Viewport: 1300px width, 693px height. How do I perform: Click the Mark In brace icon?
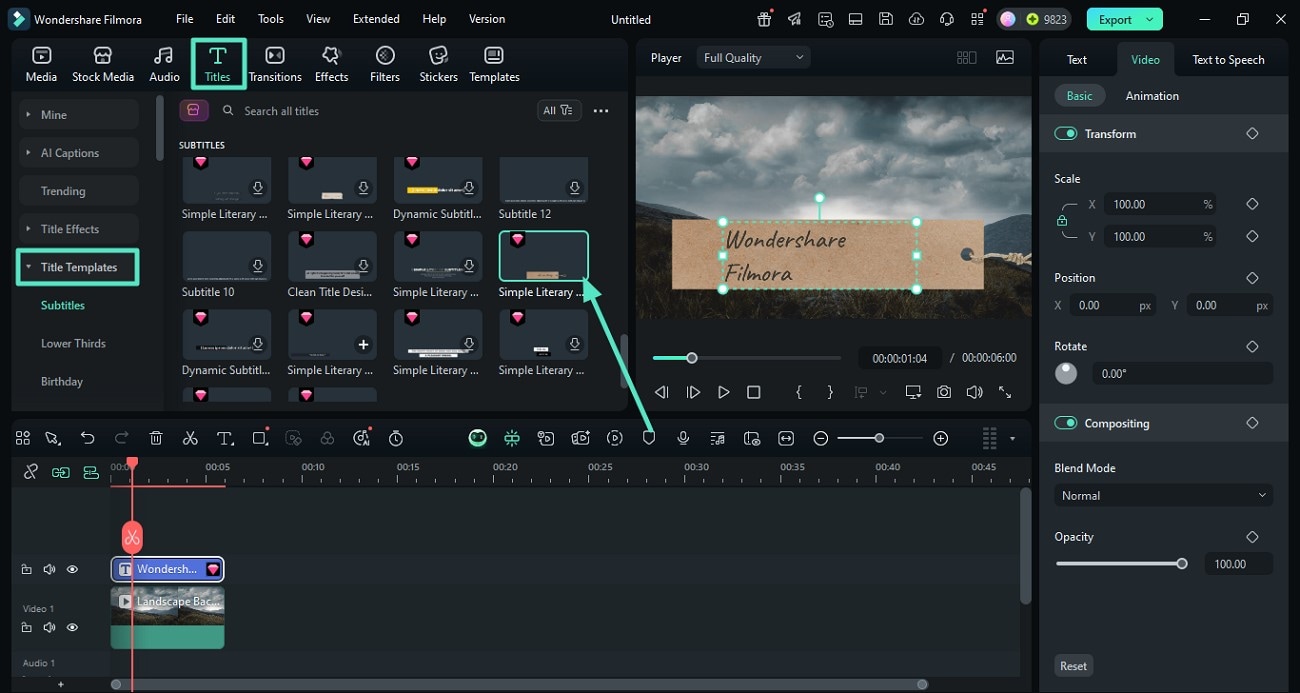coord(798,393)
